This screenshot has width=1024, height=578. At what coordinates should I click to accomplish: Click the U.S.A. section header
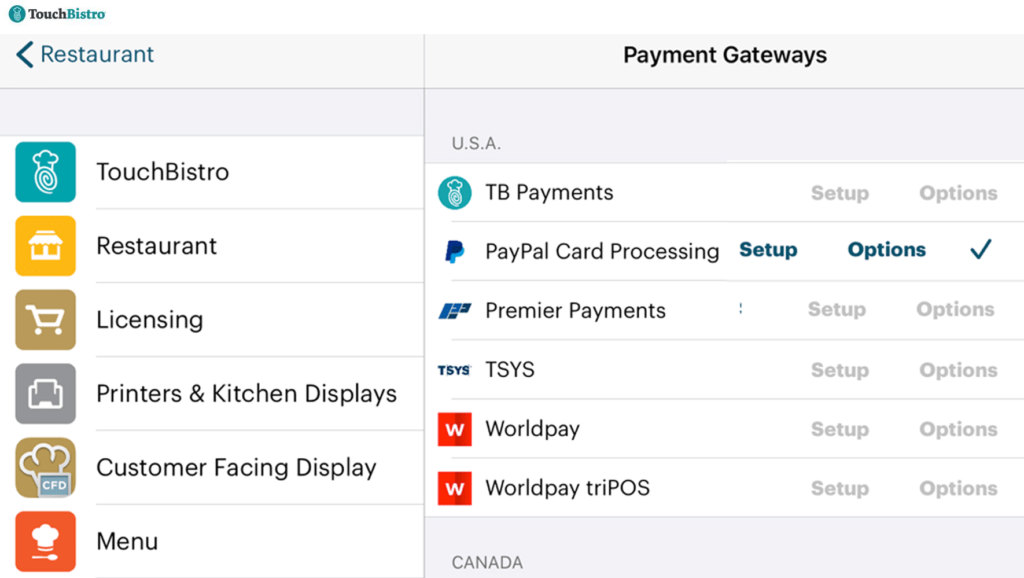coord(476,143)
